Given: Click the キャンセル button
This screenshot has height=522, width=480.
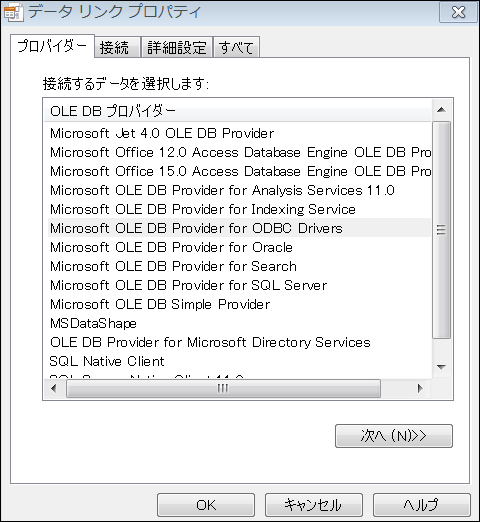Looking at the screenshot, I should click(314, 505).
